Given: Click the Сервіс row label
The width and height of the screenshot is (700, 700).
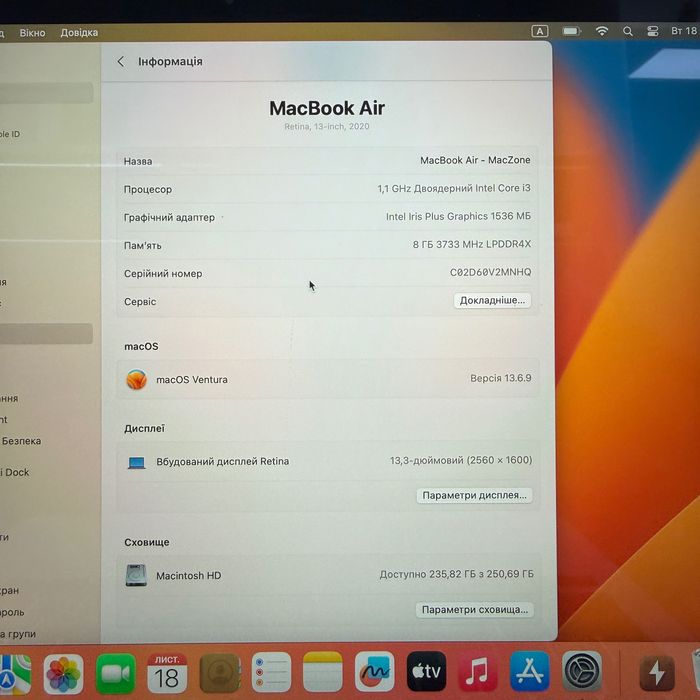Looking at the screenshot, I should pos(140,302).
